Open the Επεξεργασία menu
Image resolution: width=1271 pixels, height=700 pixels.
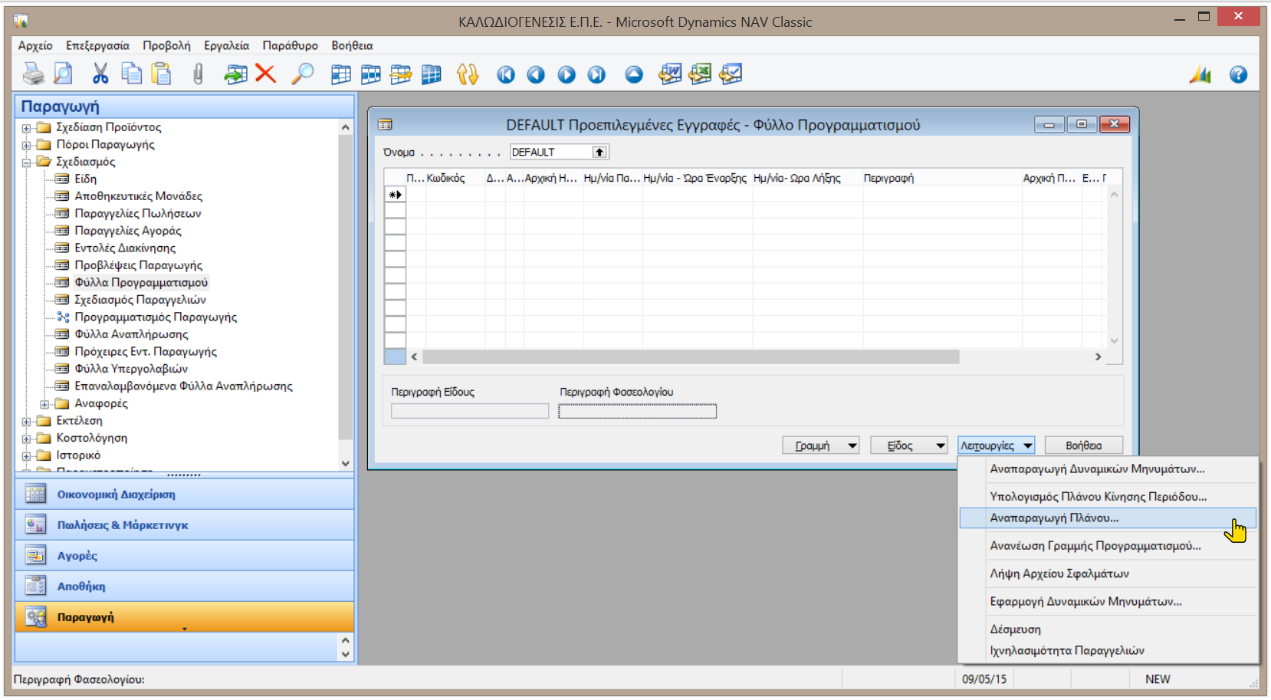98,46
